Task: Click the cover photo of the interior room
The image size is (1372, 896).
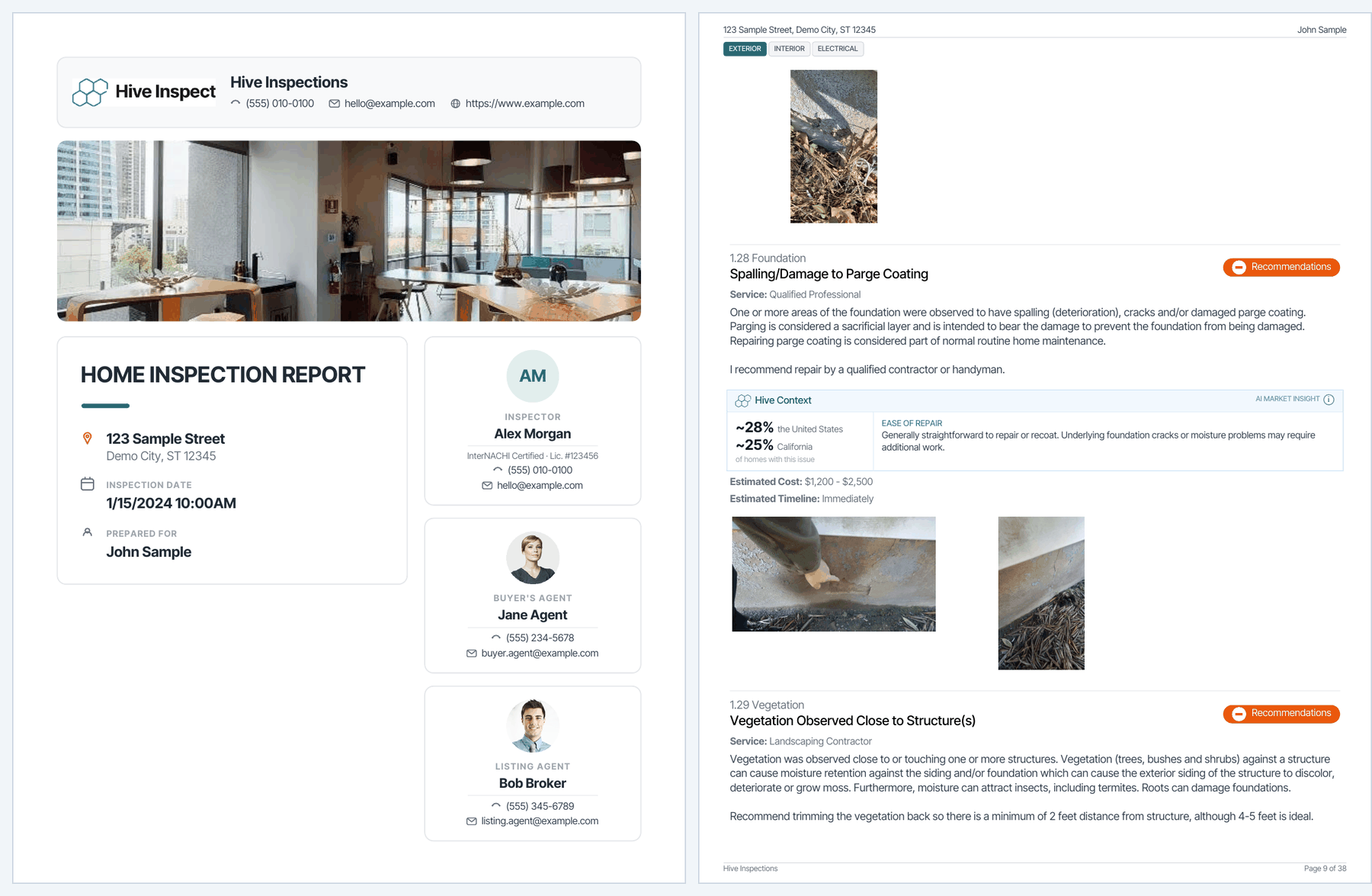Action: pyautogui.click(x=349, y=231)
